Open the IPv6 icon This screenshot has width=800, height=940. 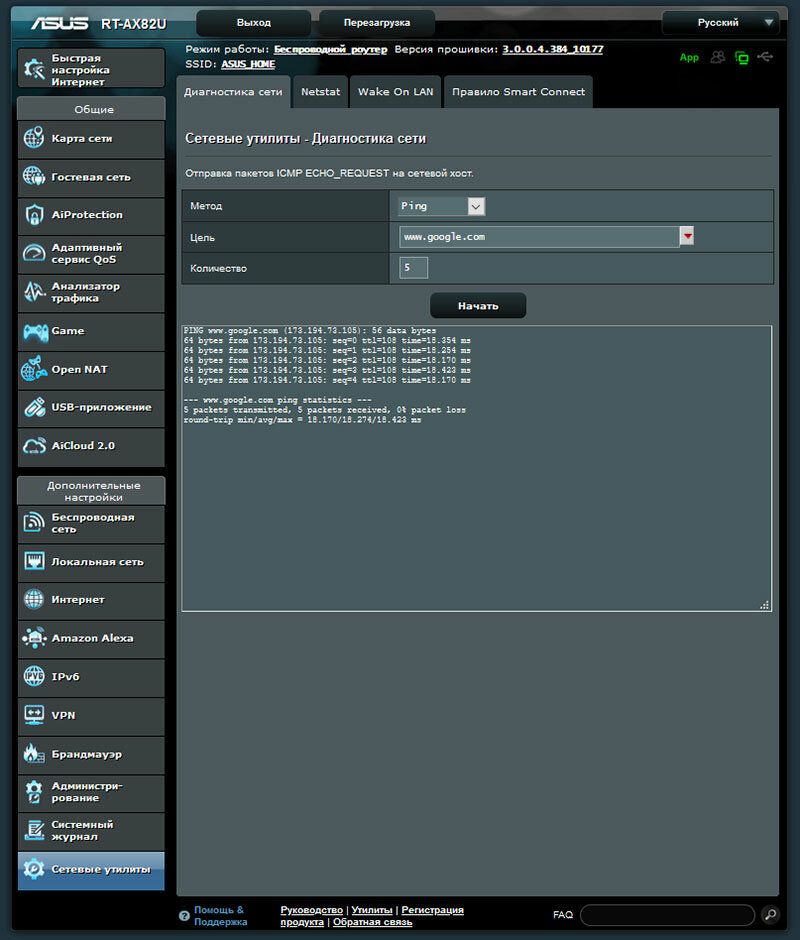(x=34, y=676)
